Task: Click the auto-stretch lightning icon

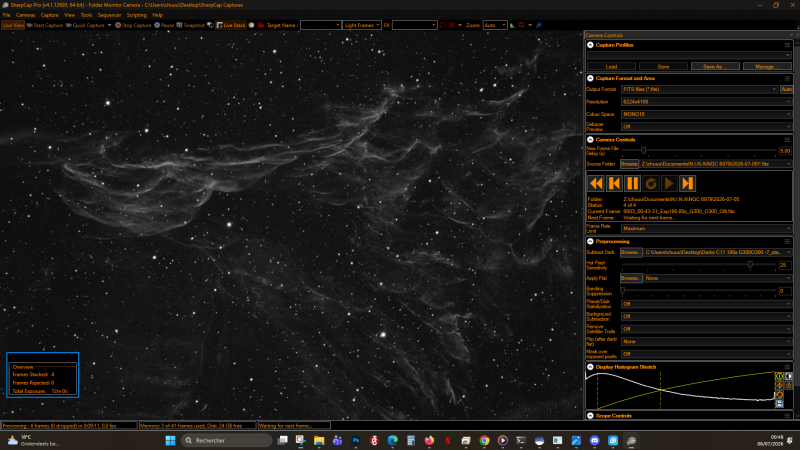Action: click(779, 385)
